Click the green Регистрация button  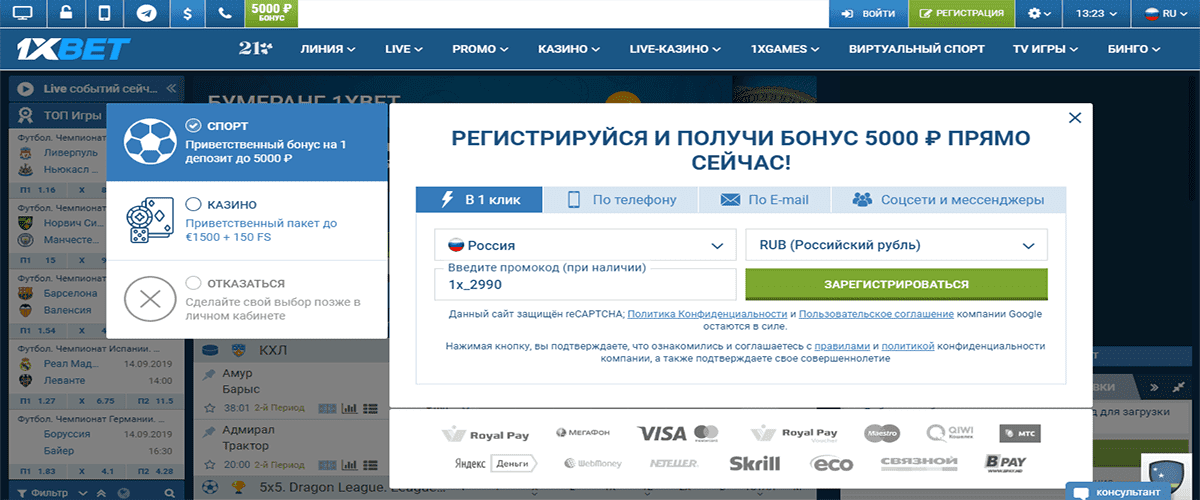[962, 14]
